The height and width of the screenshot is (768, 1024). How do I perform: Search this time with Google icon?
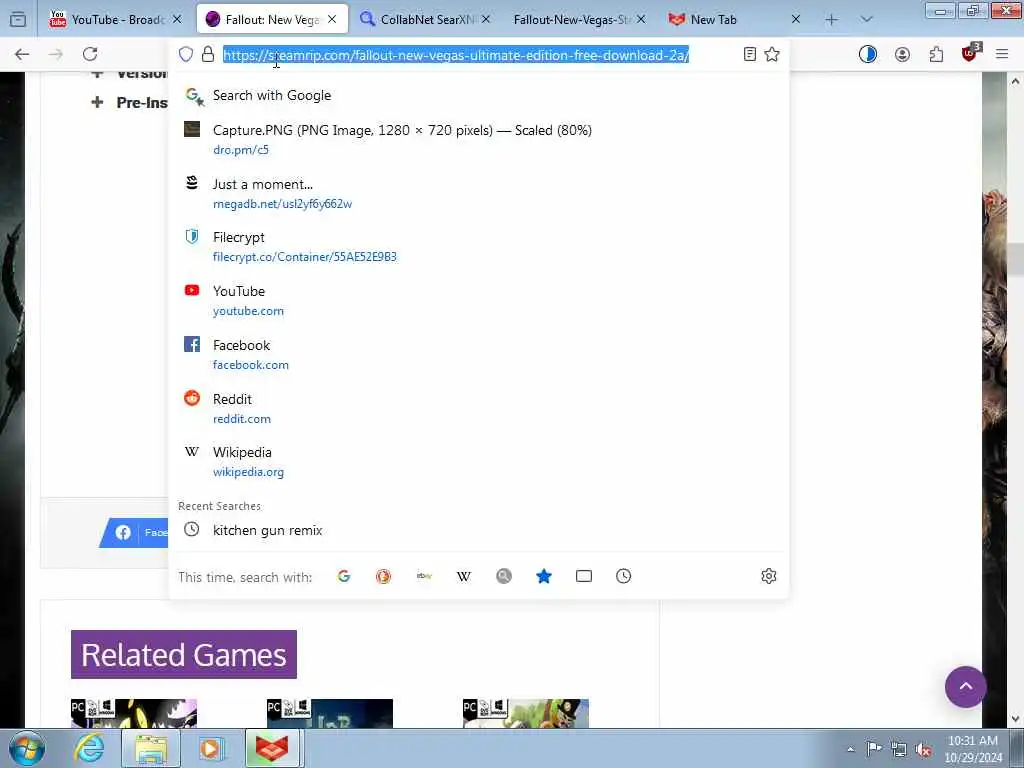(x=344, y=576)
